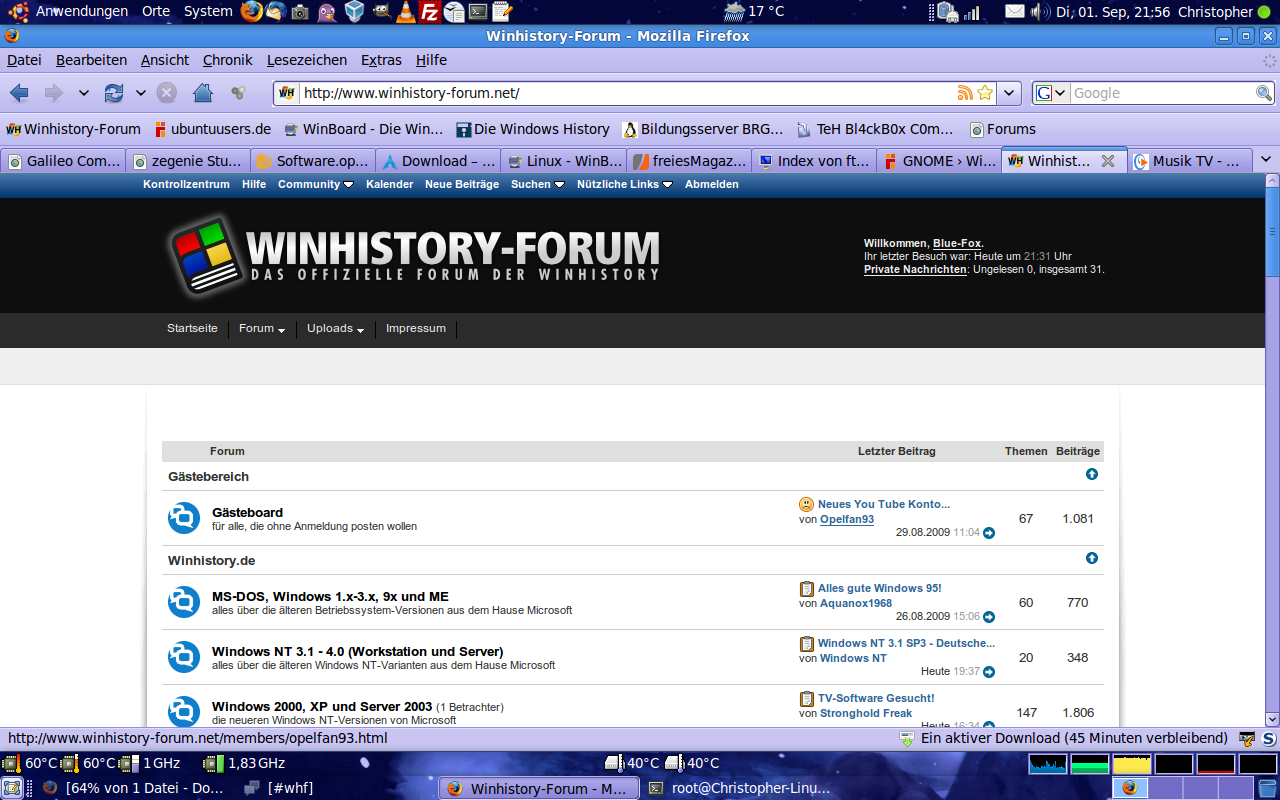Click the Google search input field
Screen dimensions: 1280x800
(1162, 93)
